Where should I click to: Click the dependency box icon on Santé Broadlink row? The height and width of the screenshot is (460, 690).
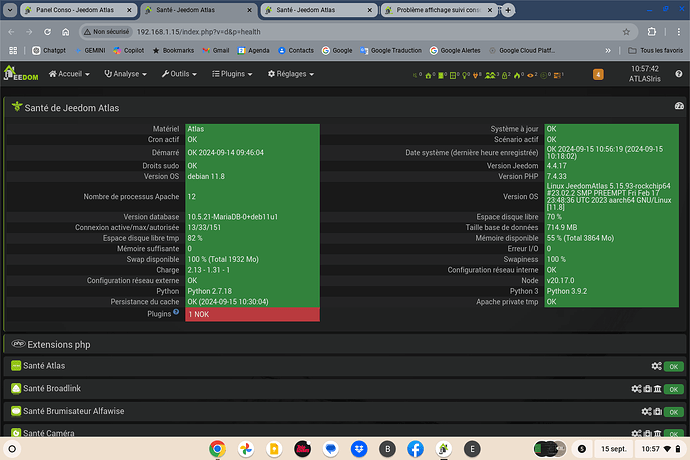point(648,389)
